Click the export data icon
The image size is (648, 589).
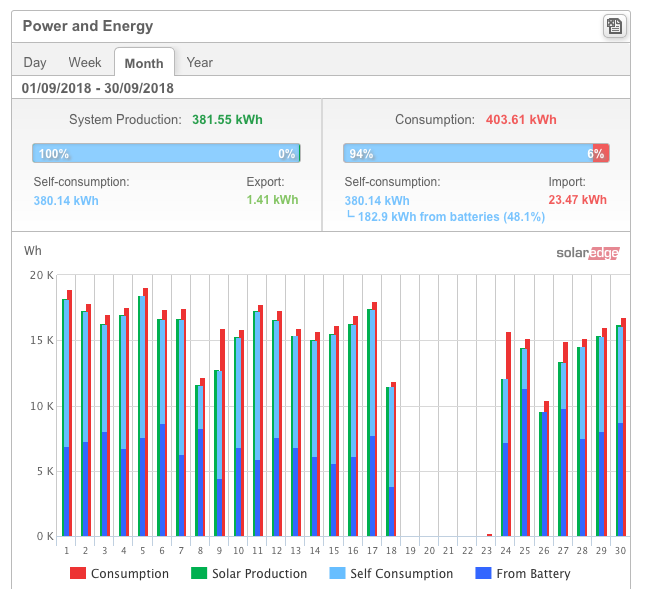pos(614,26)
